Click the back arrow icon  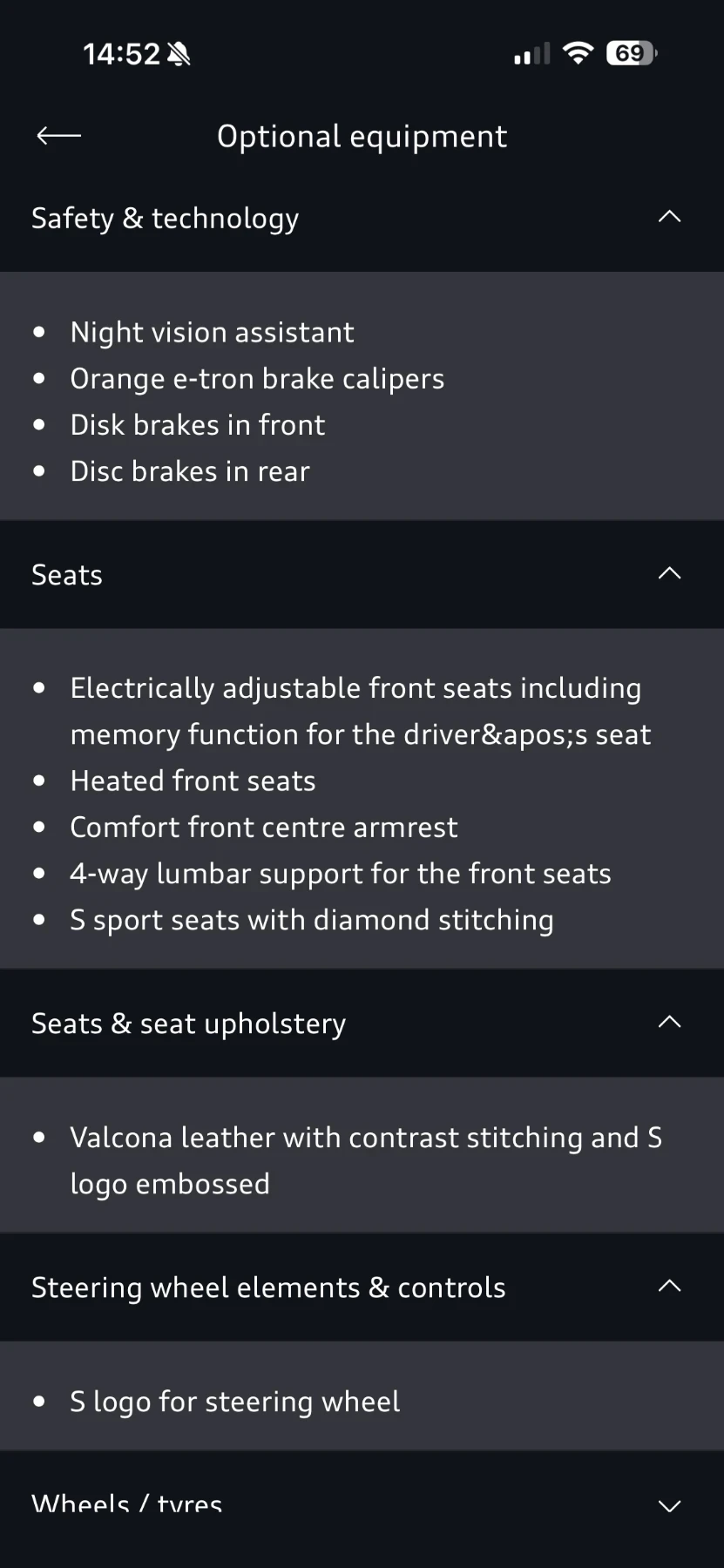coord(58,136)
